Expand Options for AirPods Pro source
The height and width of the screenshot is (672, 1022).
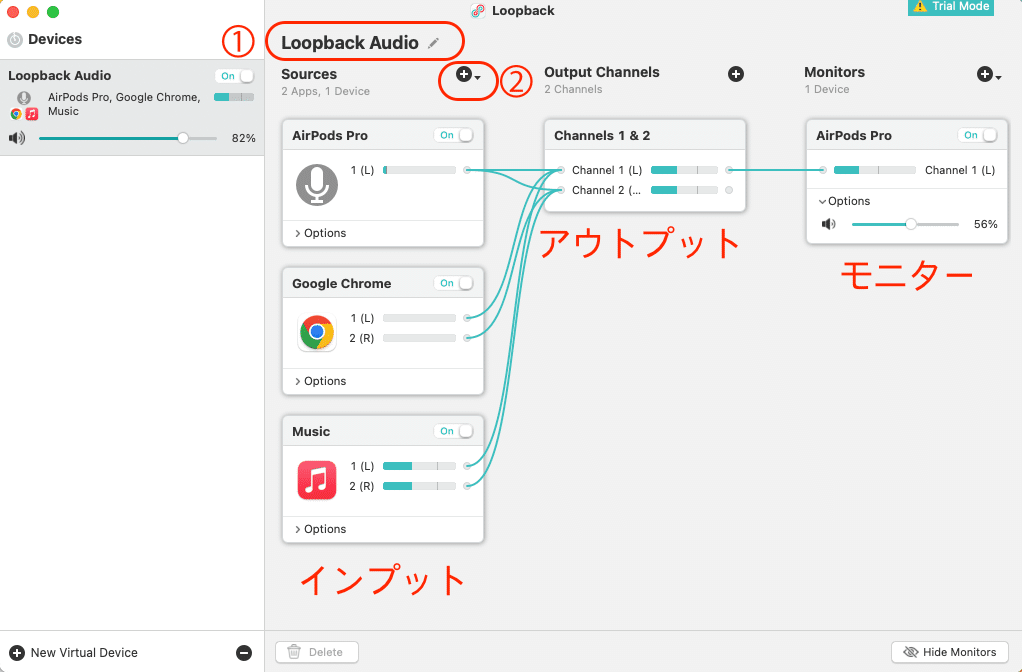click(x=320, y=233)
